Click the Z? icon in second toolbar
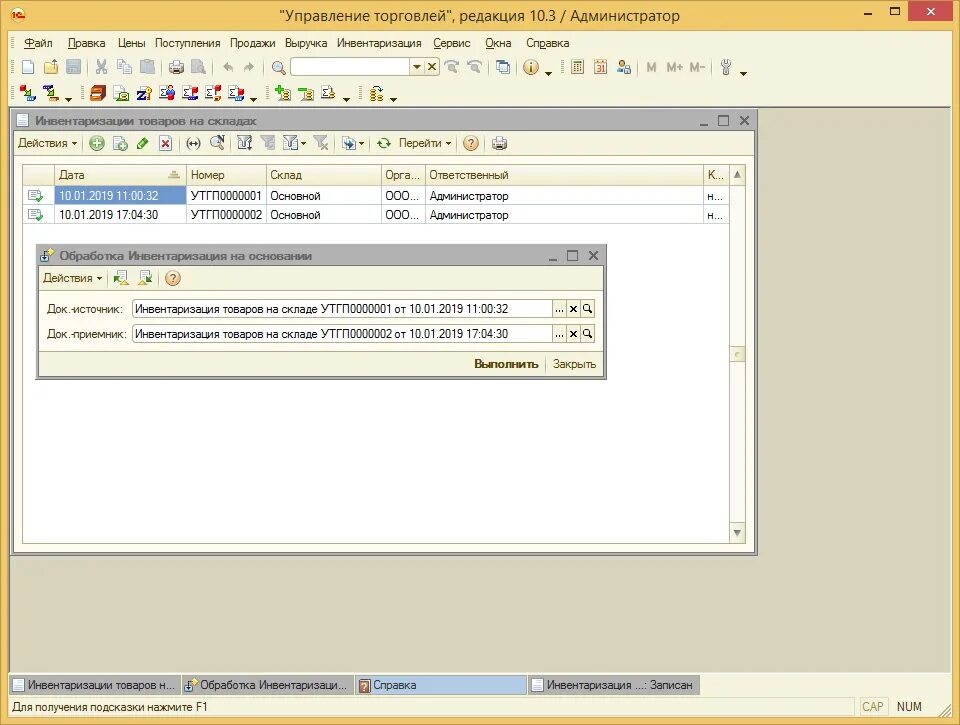 [x=144, y=93]
